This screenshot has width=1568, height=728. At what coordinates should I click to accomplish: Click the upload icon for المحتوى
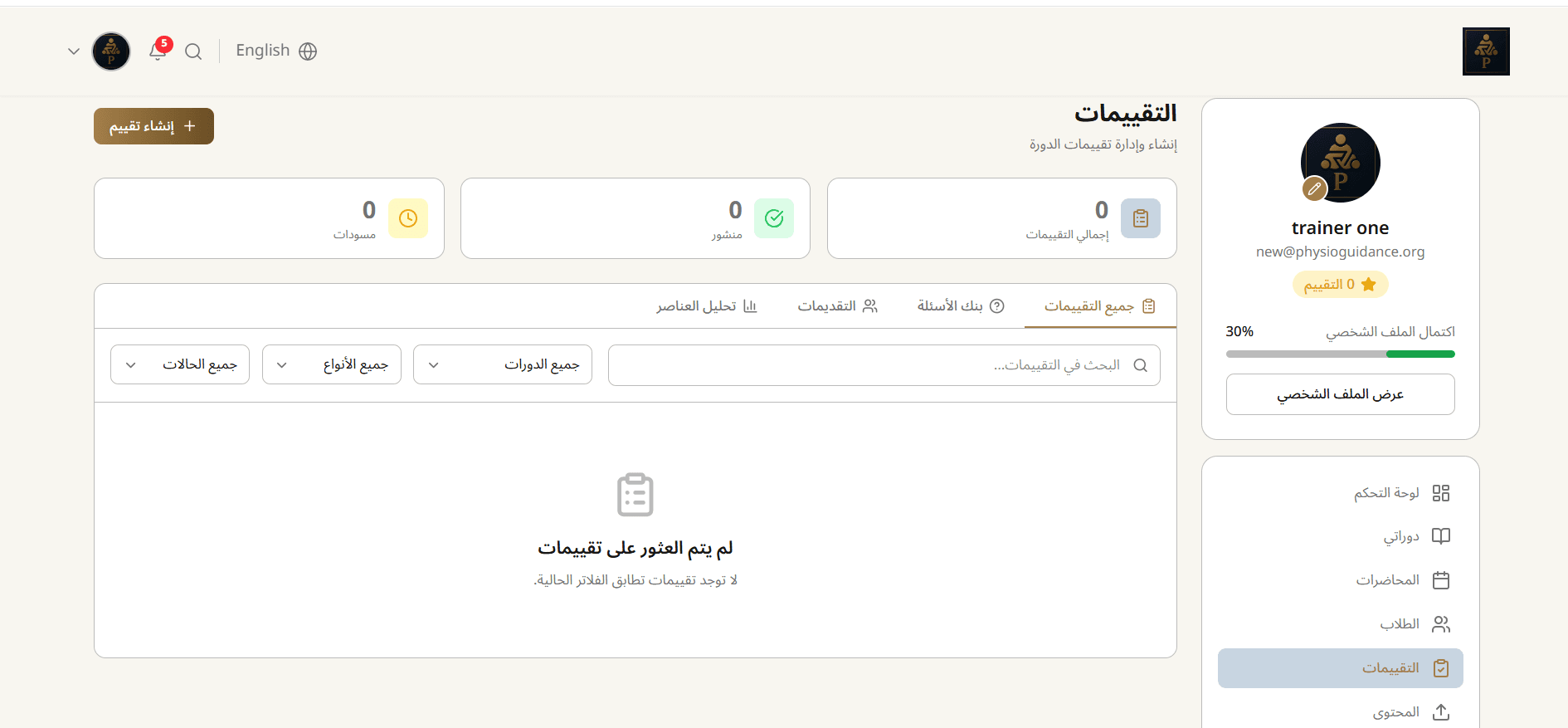(1441, 712)
